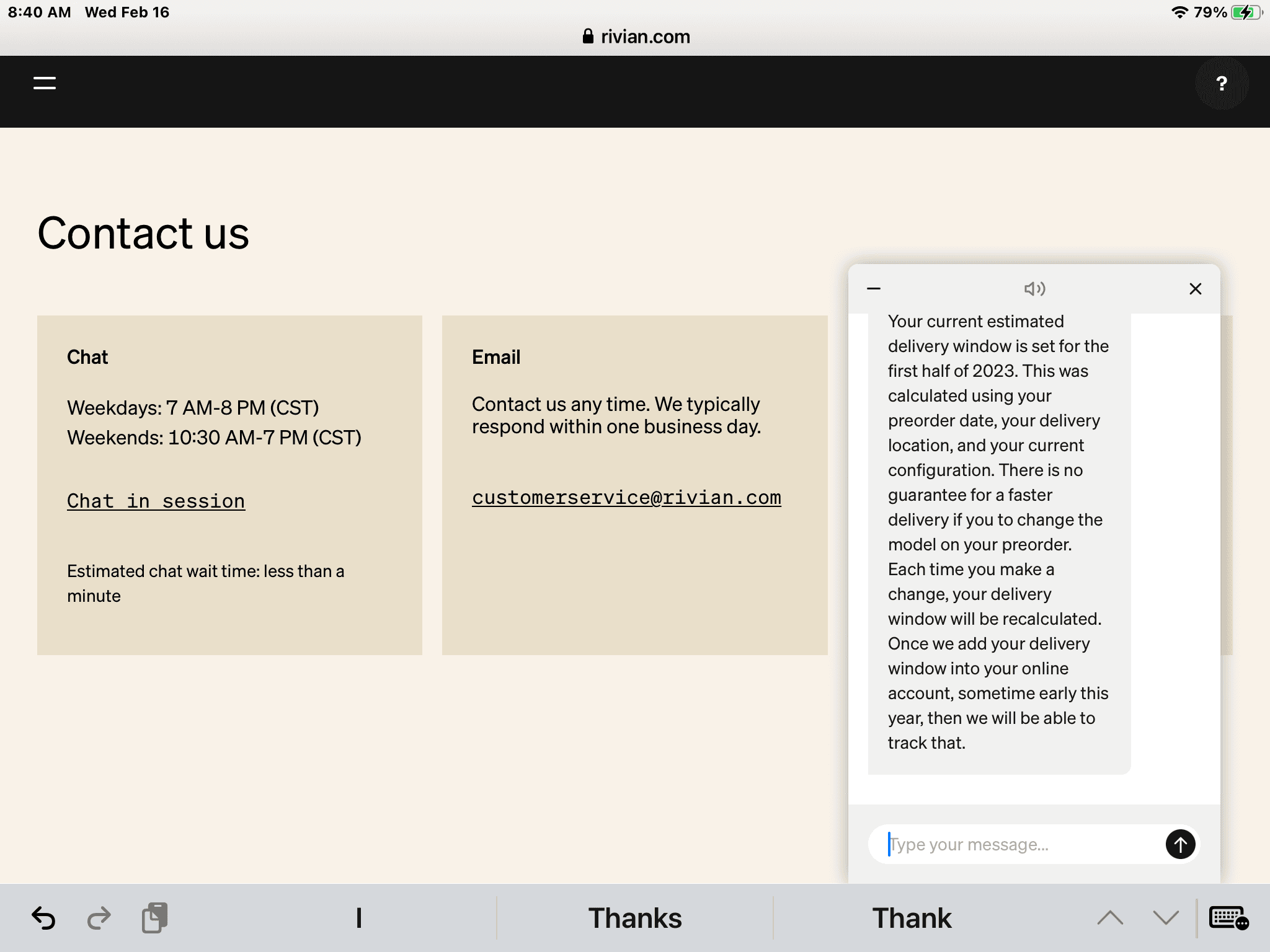Tap the battery indicator in status bar
The image size is (1270, 952).
(1247, 12)
